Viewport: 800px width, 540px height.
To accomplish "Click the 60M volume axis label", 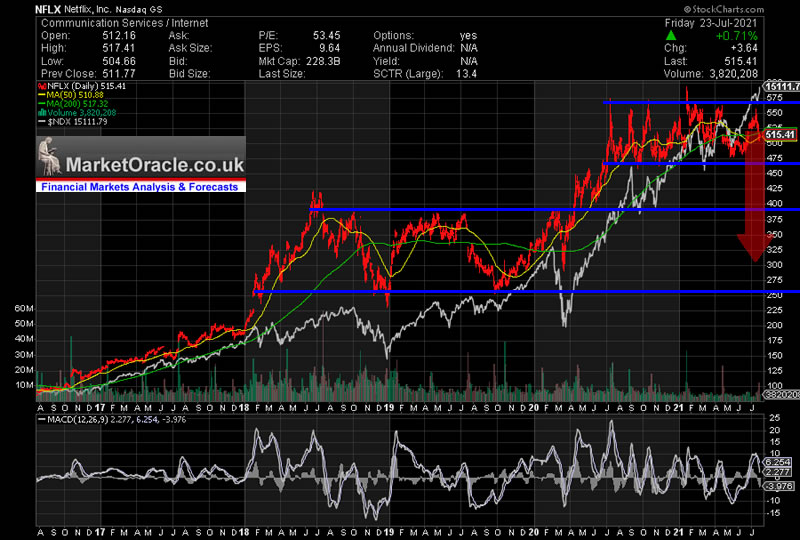I will click(24, 309).
